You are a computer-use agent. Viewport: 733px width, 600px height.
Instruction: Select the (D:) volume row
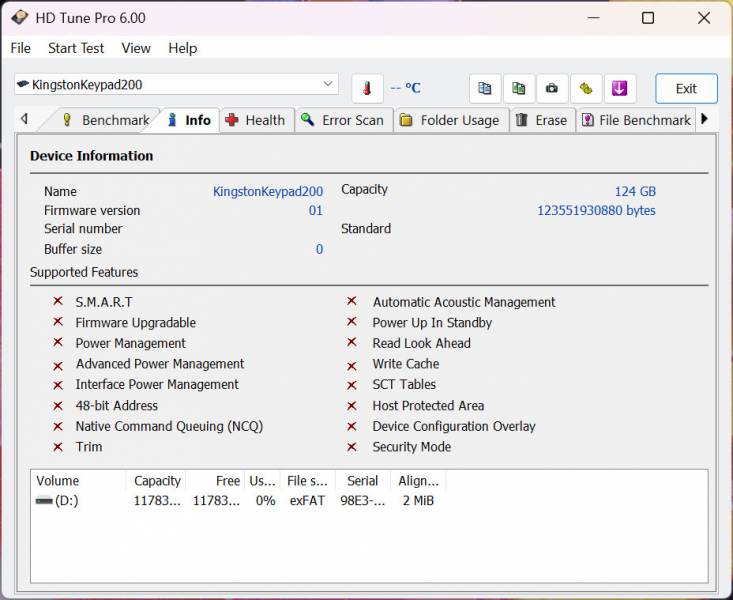coord(237,501)
